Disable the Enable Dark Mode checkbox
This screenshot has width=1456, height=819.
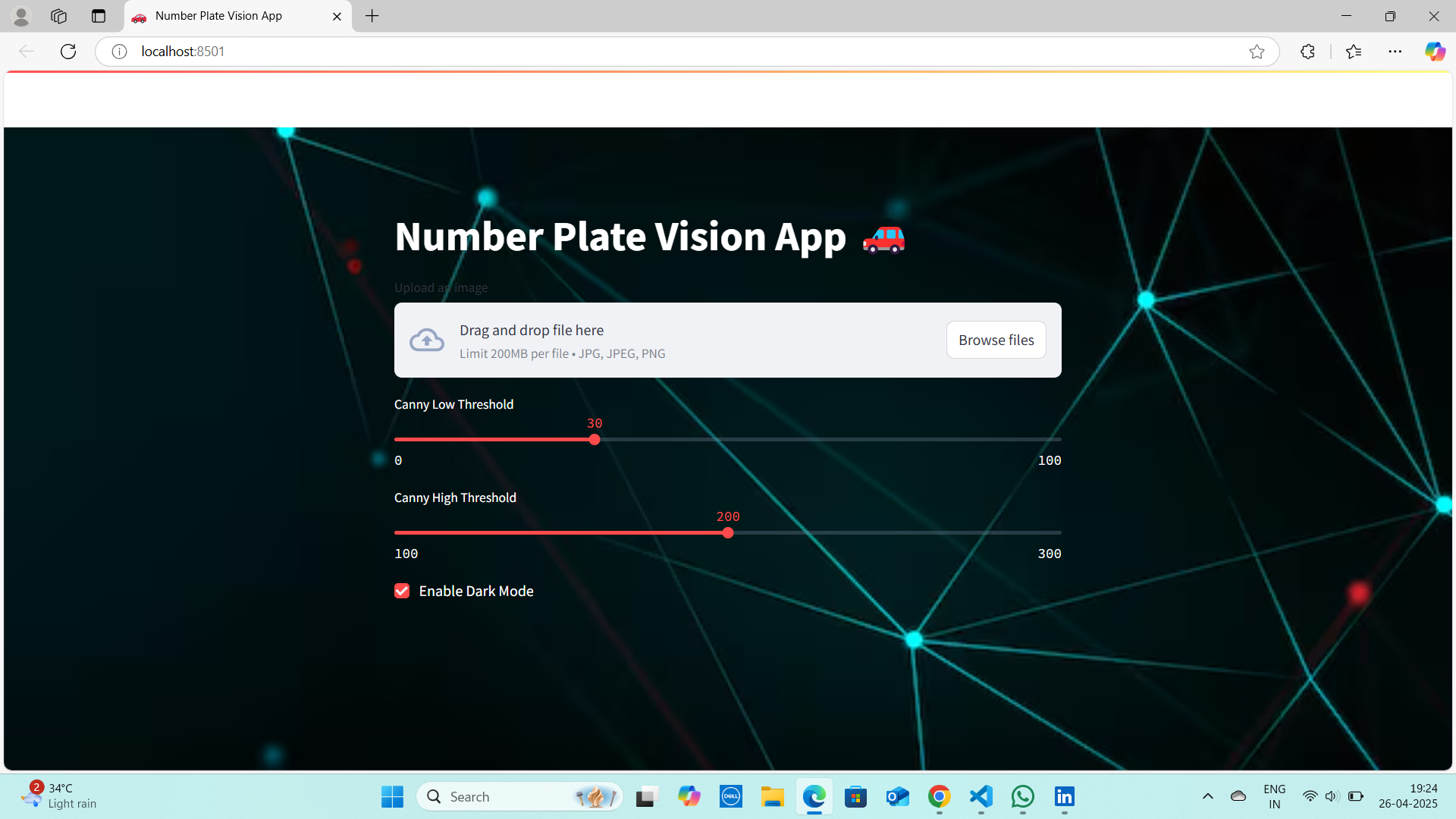(402, 591)
